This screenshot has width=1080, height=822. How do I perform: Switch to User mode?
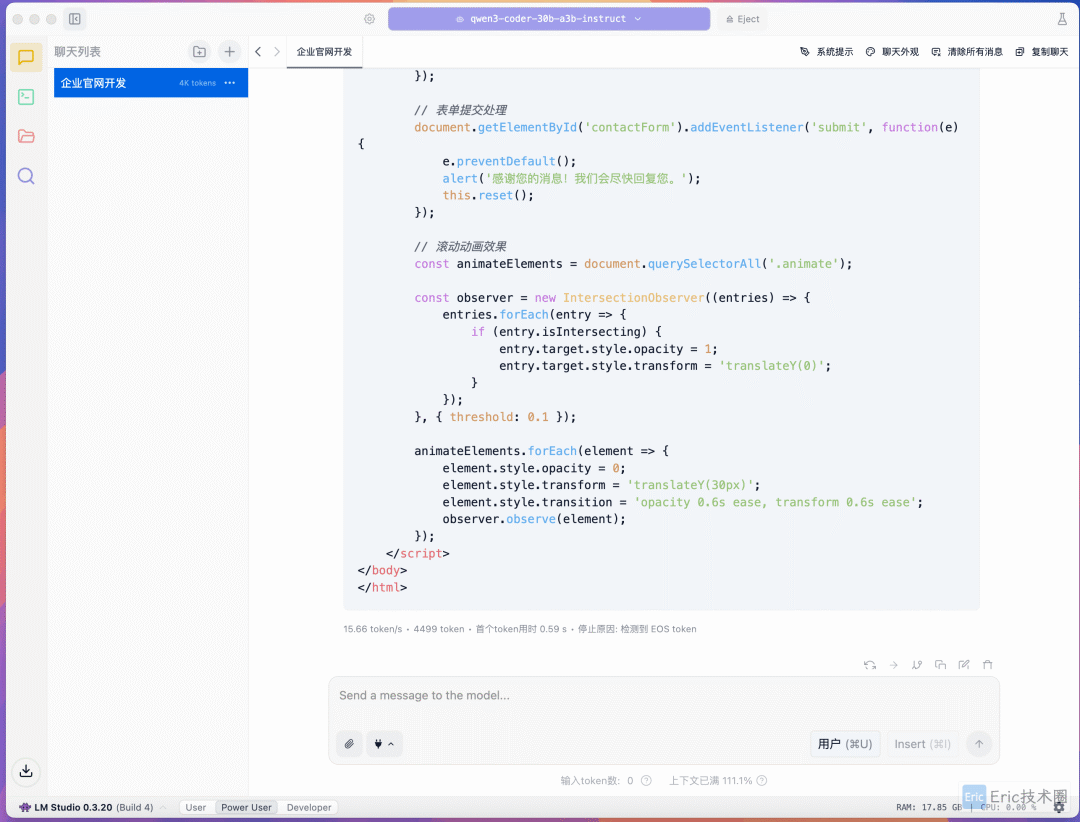196,808
